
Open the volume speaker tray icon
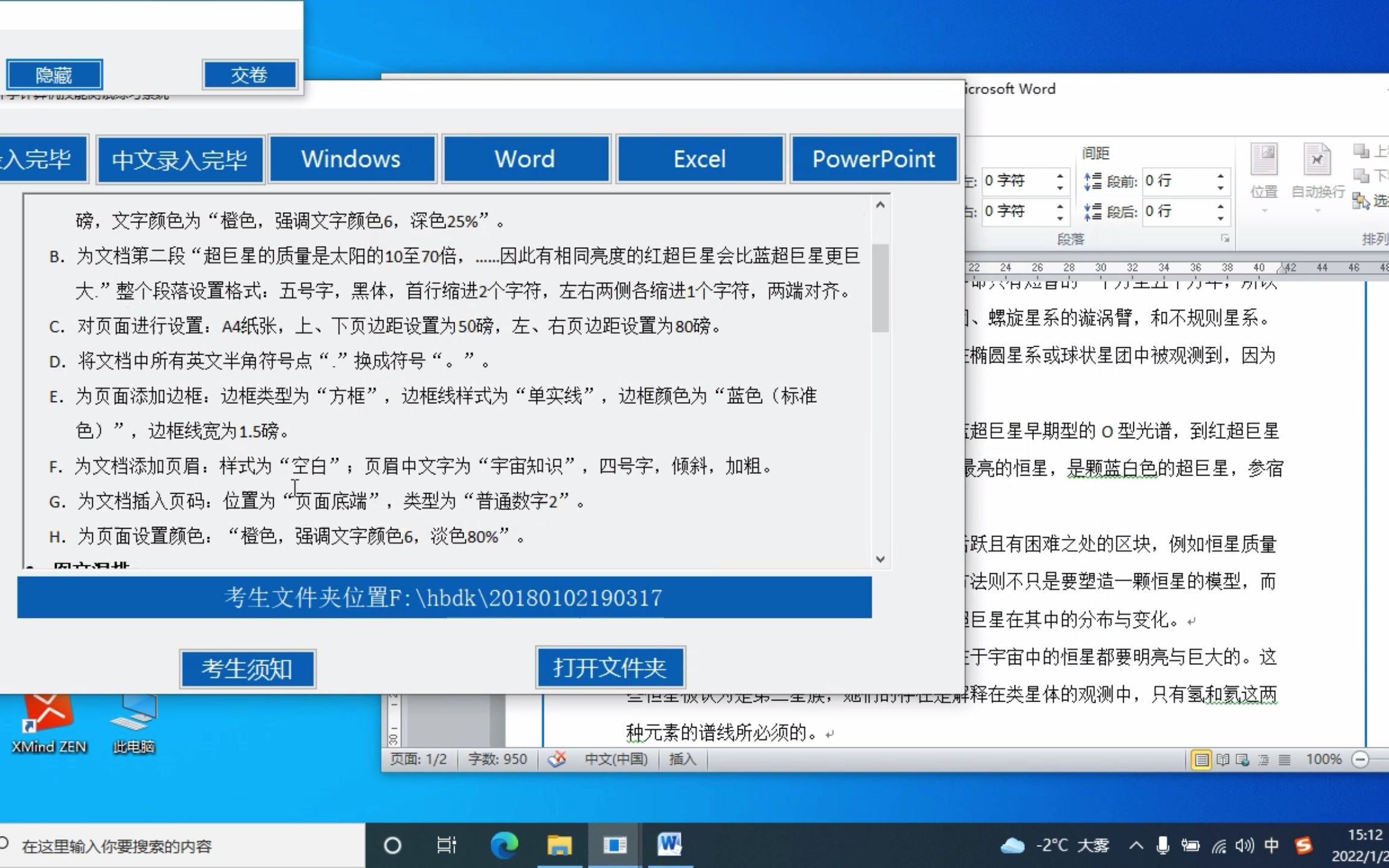pos(1244,846)
